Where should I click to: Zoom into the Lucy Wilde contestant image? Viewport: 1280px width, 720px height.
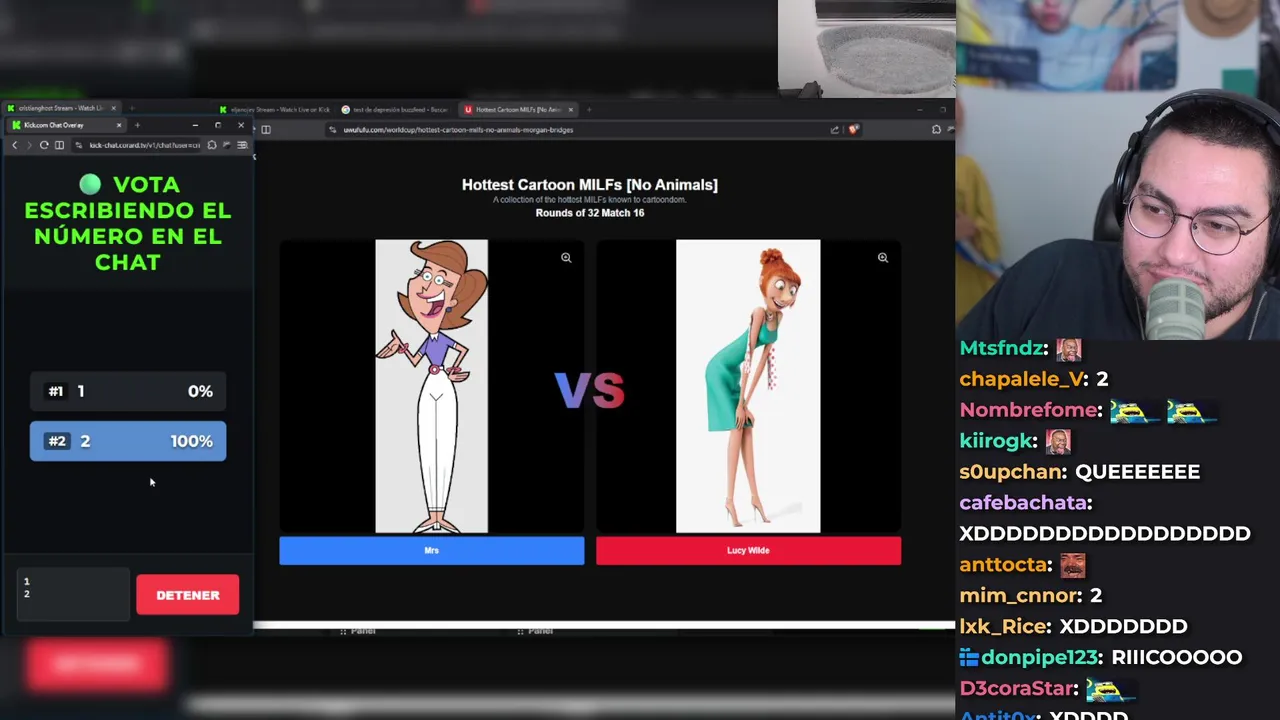[x=882, y=257]
